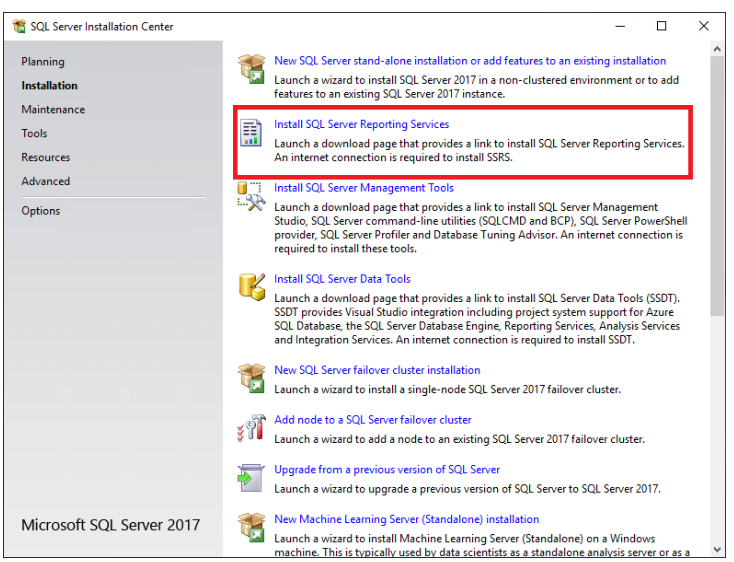Screen dimensions: 734x562
Task: Minimize the Installation Center window
Action: 620,26
